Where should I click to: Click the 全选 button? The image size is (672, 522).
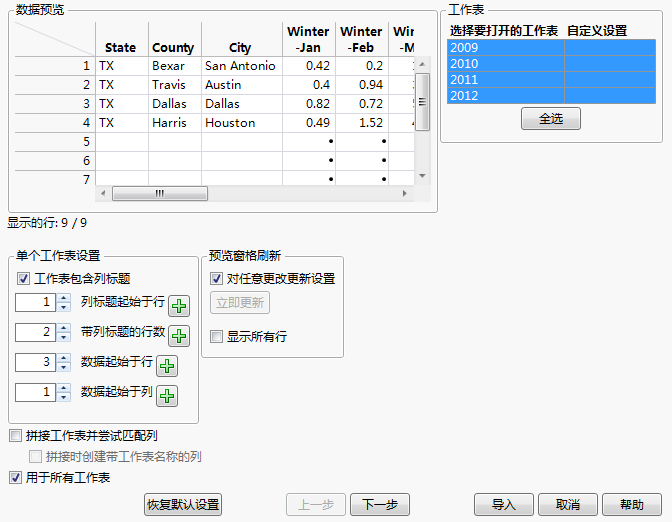point(551,118)
